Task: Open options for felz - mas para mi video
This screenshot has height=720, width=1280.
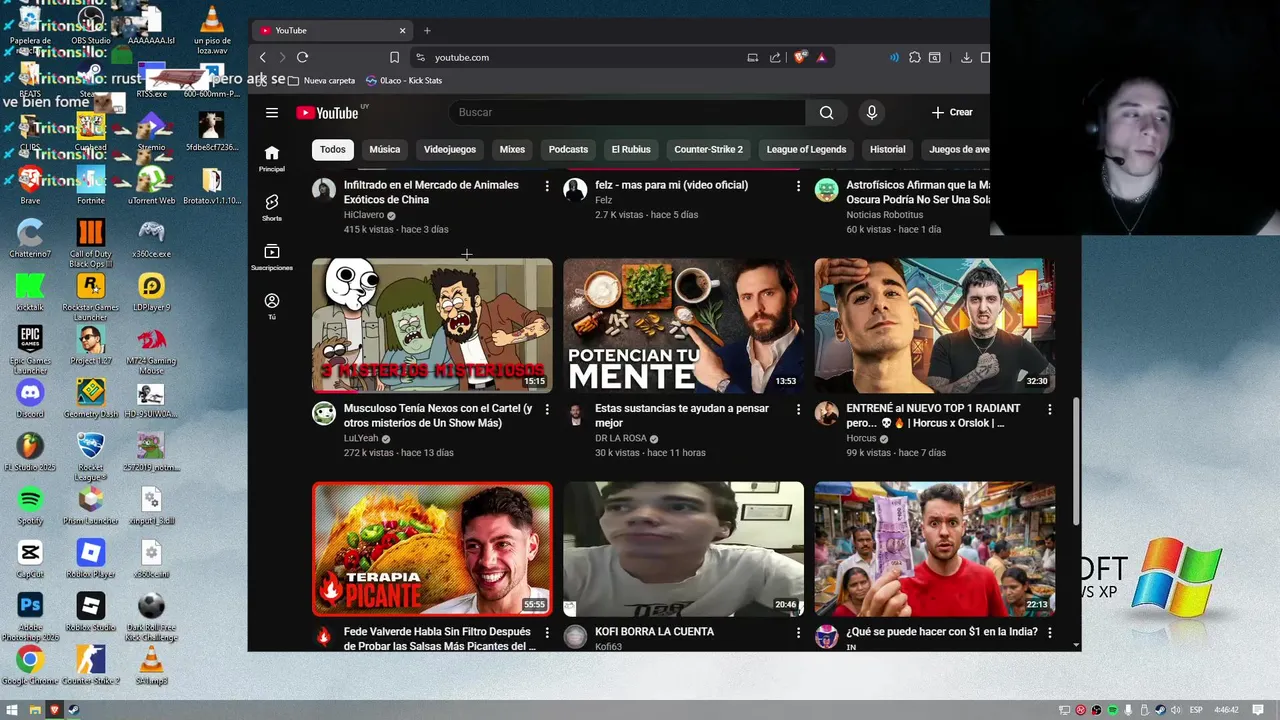Action: coord(798,186)
